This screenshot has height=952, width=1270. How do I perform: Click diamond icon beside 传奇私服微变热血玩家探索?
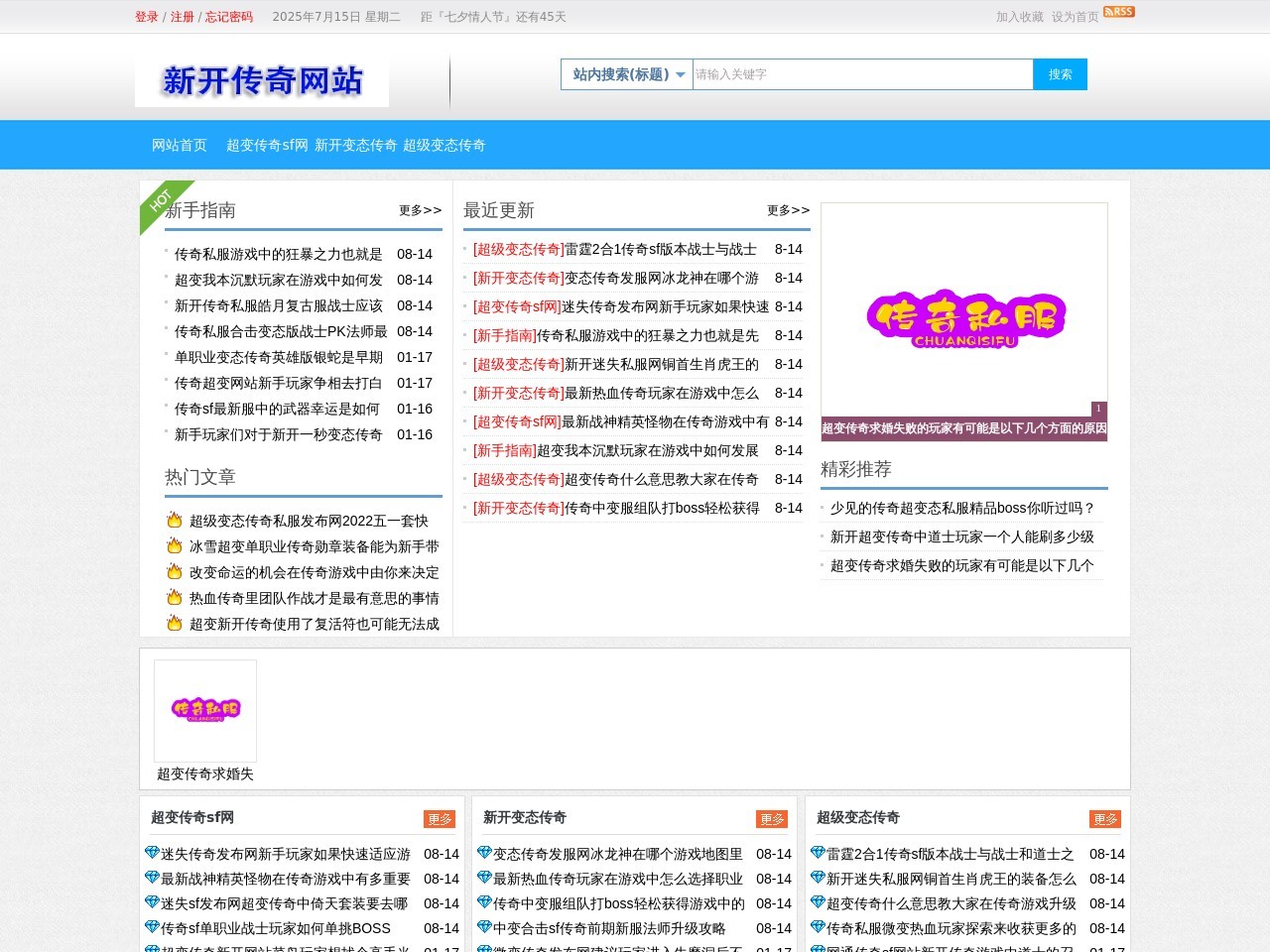818,927
